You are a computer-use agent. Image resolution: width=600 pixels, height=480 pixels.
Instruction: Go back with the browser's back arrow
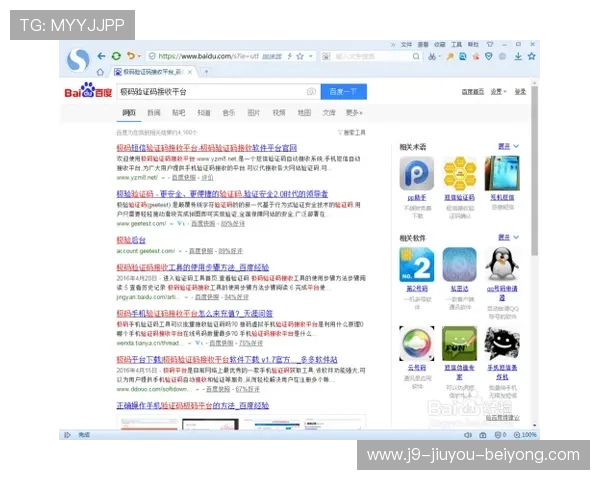[101, 56]
